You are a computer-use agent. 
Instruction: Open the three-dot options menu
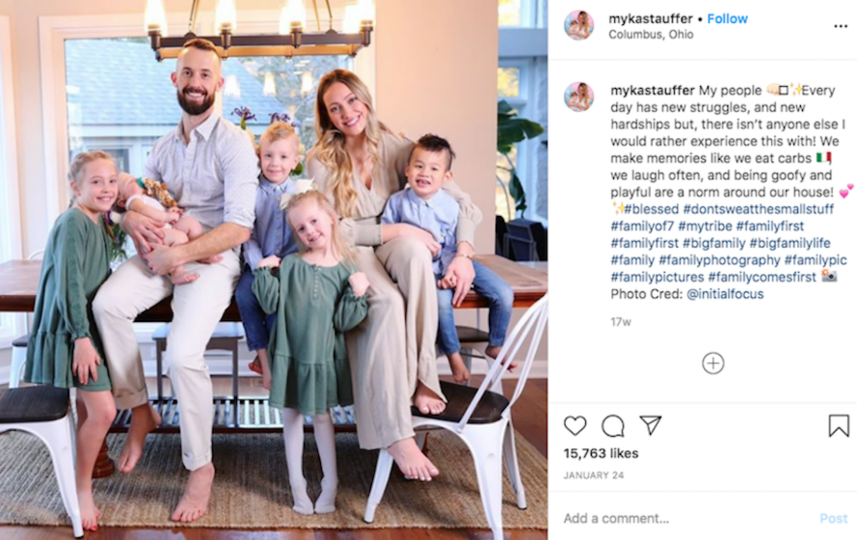pyautogui.click(x=840, y=26)
